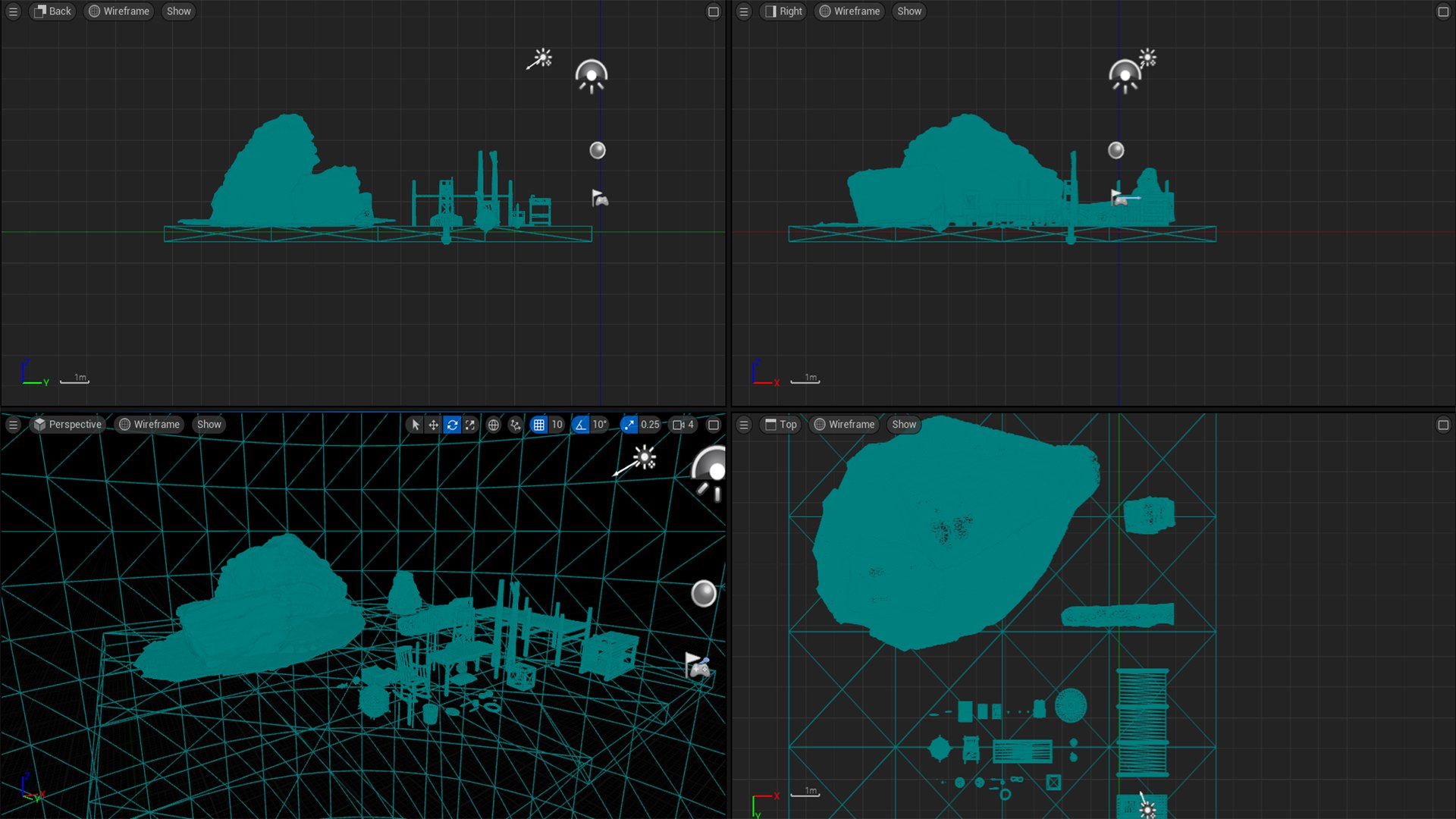
Task: Open the Back view type dropdown
Action: (x=52, y=11)
